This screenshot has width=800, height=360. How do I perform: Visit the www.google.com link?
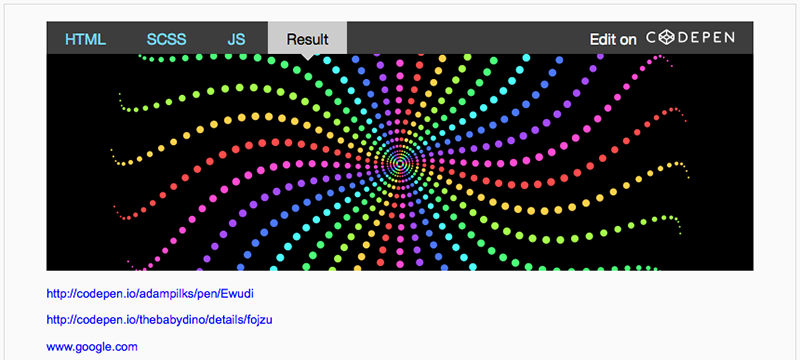92,347
